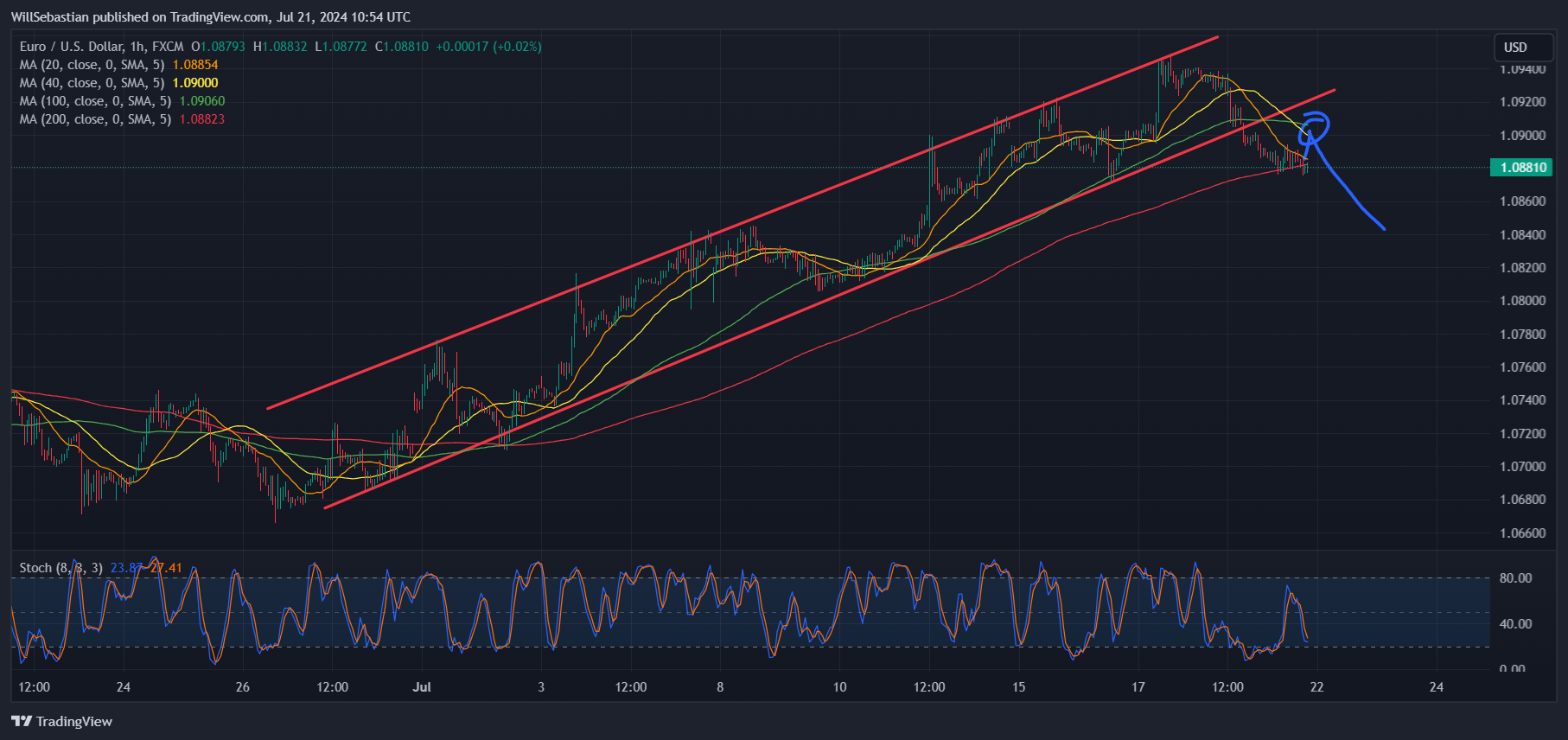Click the 1.07400 price axis label

pos(1522,400)
